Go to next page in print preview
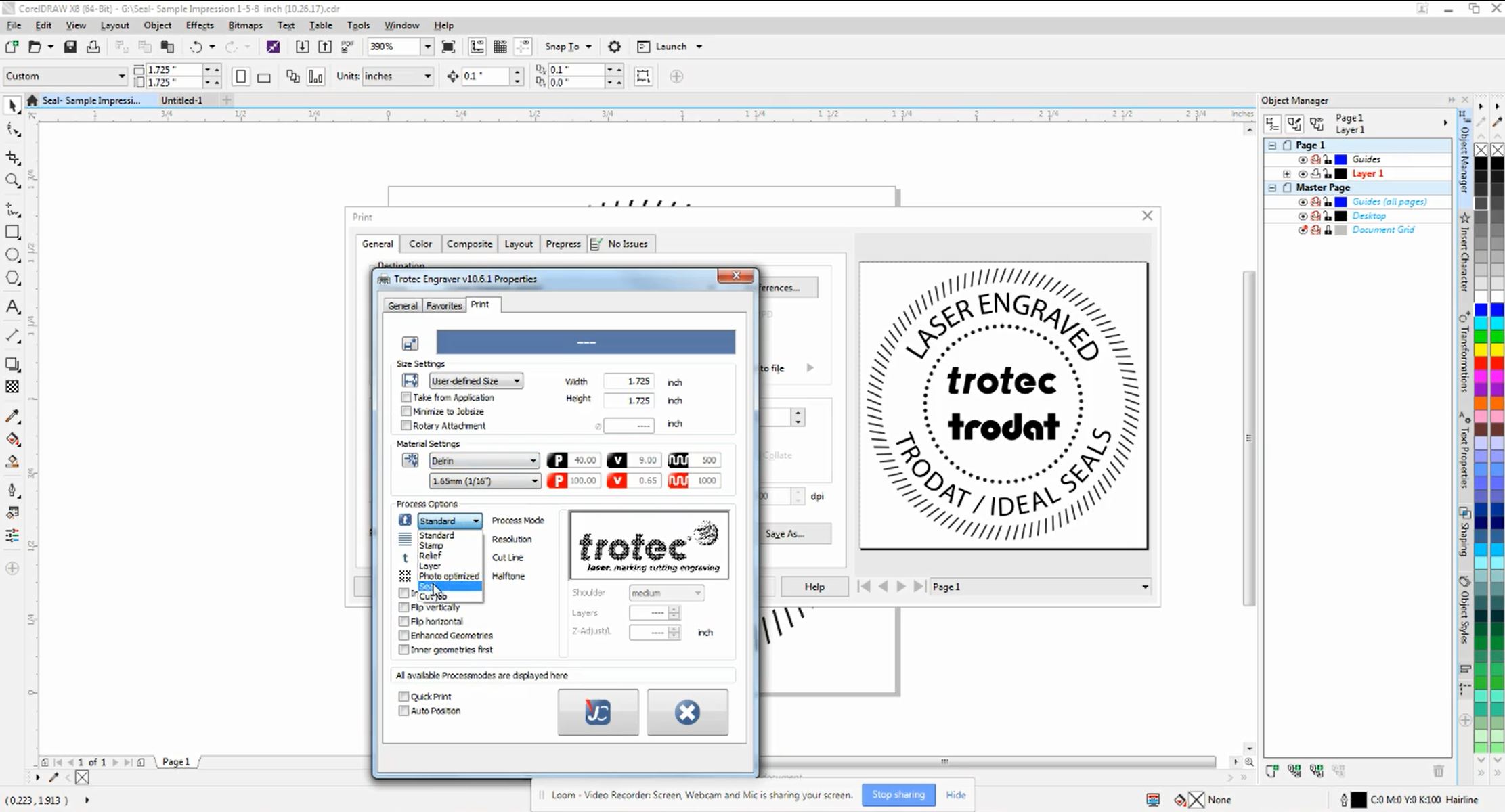The height and width of the screenshot is (812, 1505). pyautogui.click(x=901, y=587)
